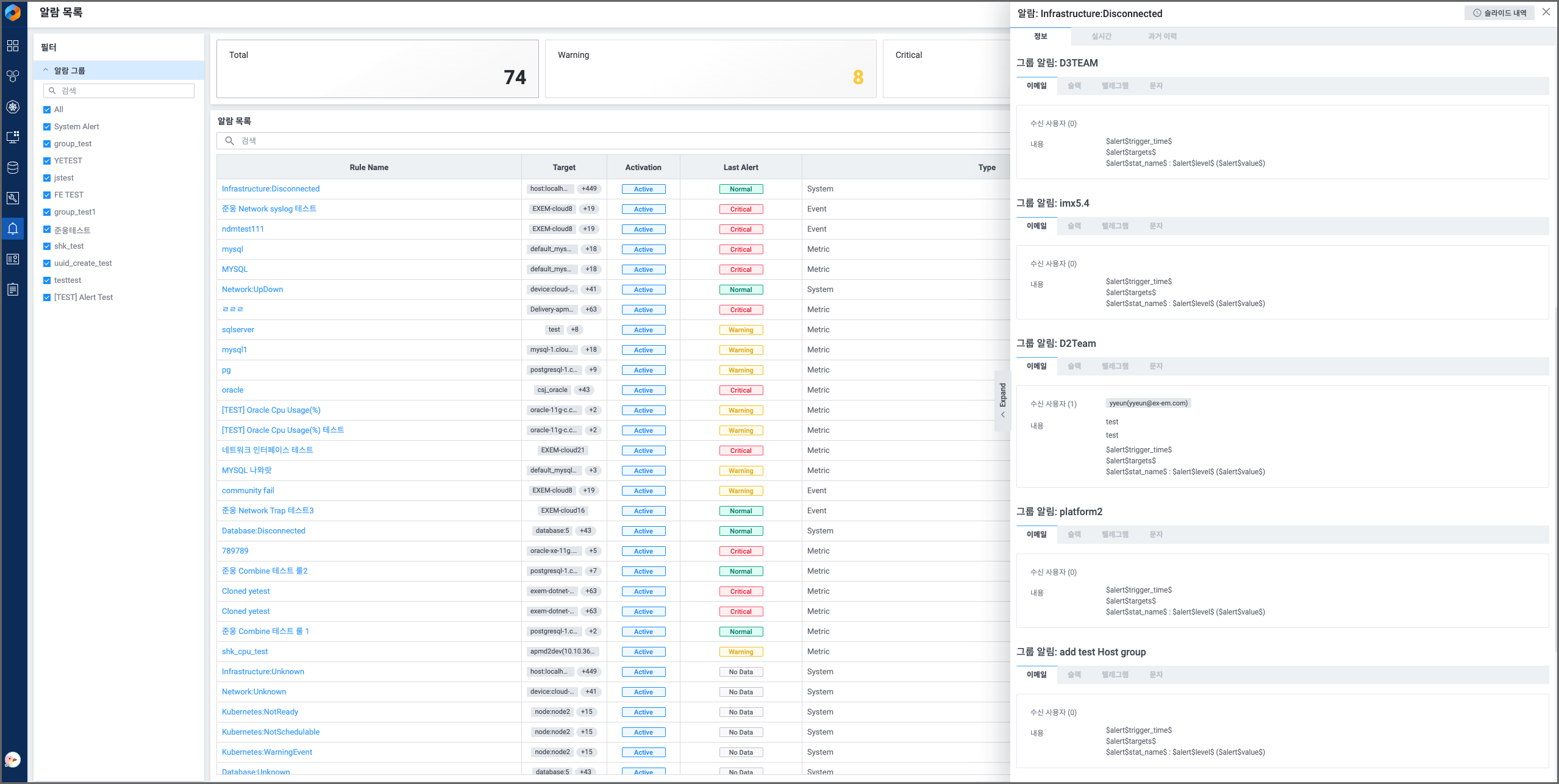This screenshot has height=784, width=1559.
Task: Click the 알람 목록 search field
Action: tap(610, 141)
